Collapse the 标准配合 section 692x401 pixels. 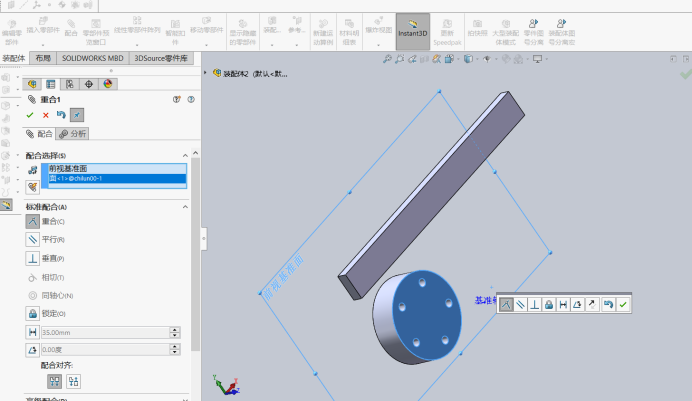pyautogui.click(x=185, y=206)
